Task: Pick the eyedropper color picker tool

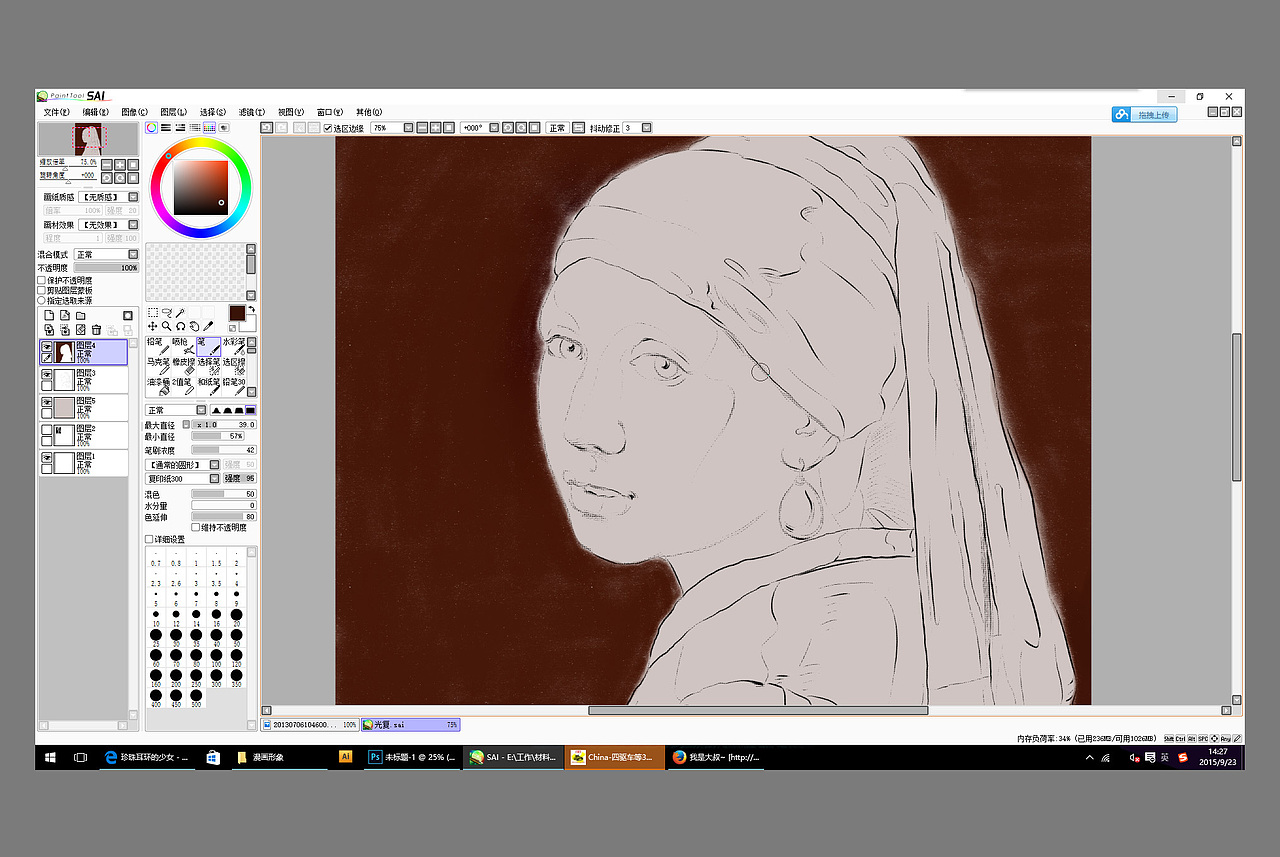Action: pos(208,326)
